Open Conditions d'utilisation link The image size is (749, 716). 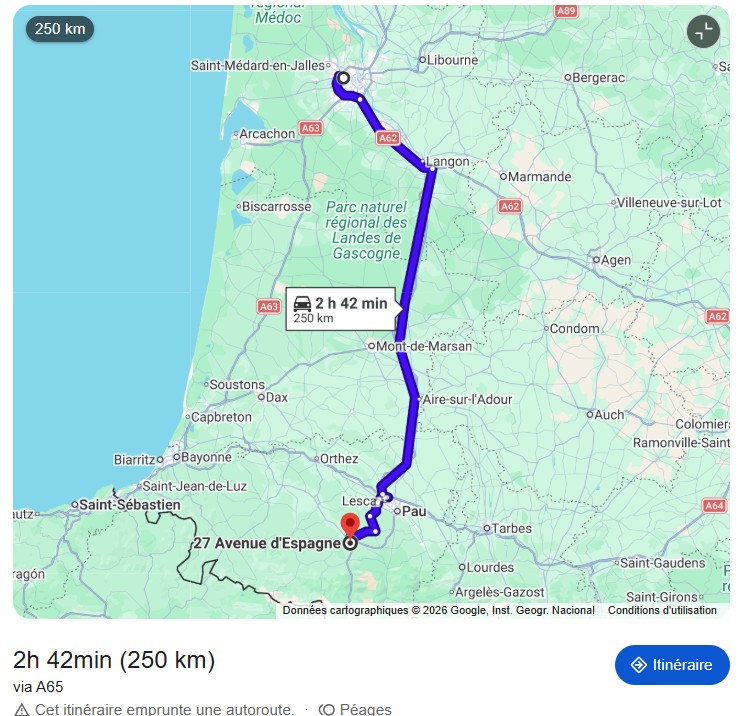(x=662, y=610)
